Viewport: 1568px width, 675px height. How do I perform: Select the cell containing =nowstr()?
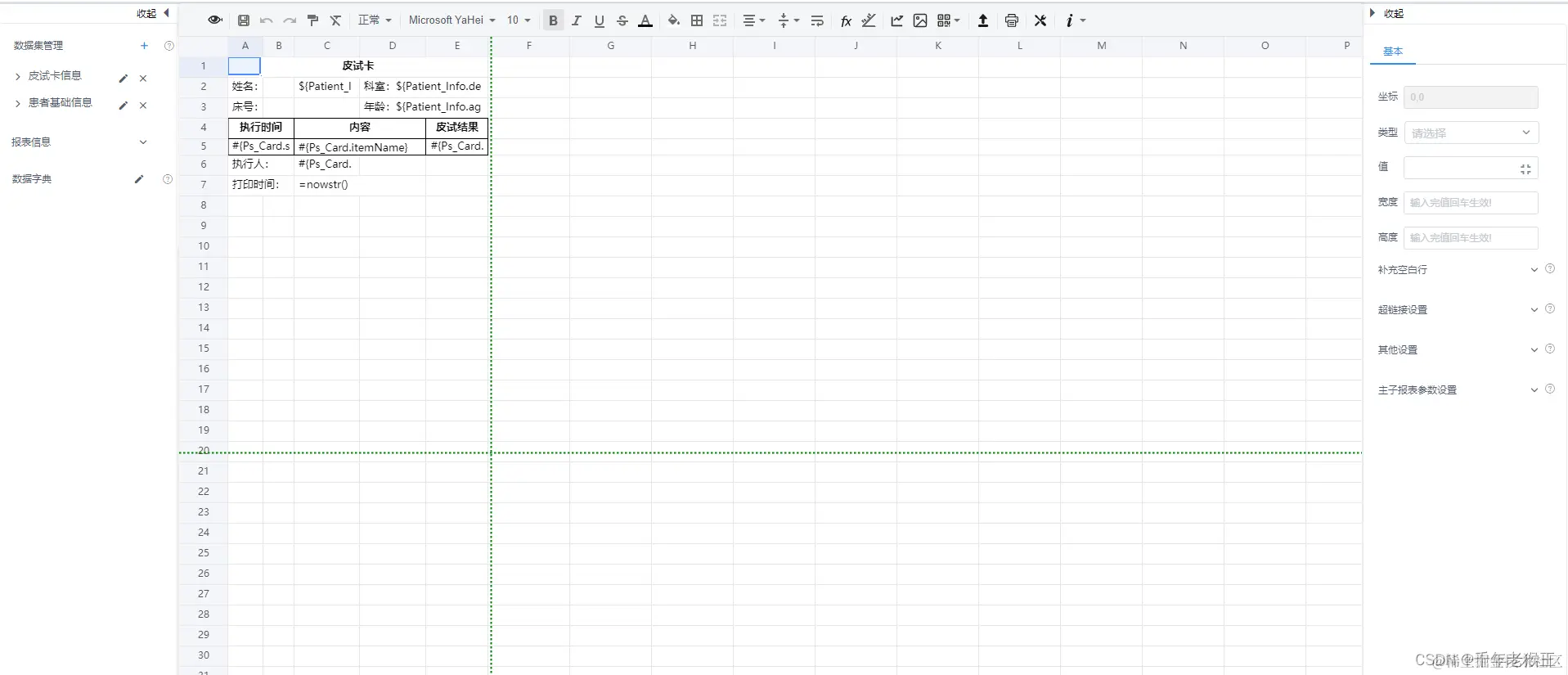[326, 185]
